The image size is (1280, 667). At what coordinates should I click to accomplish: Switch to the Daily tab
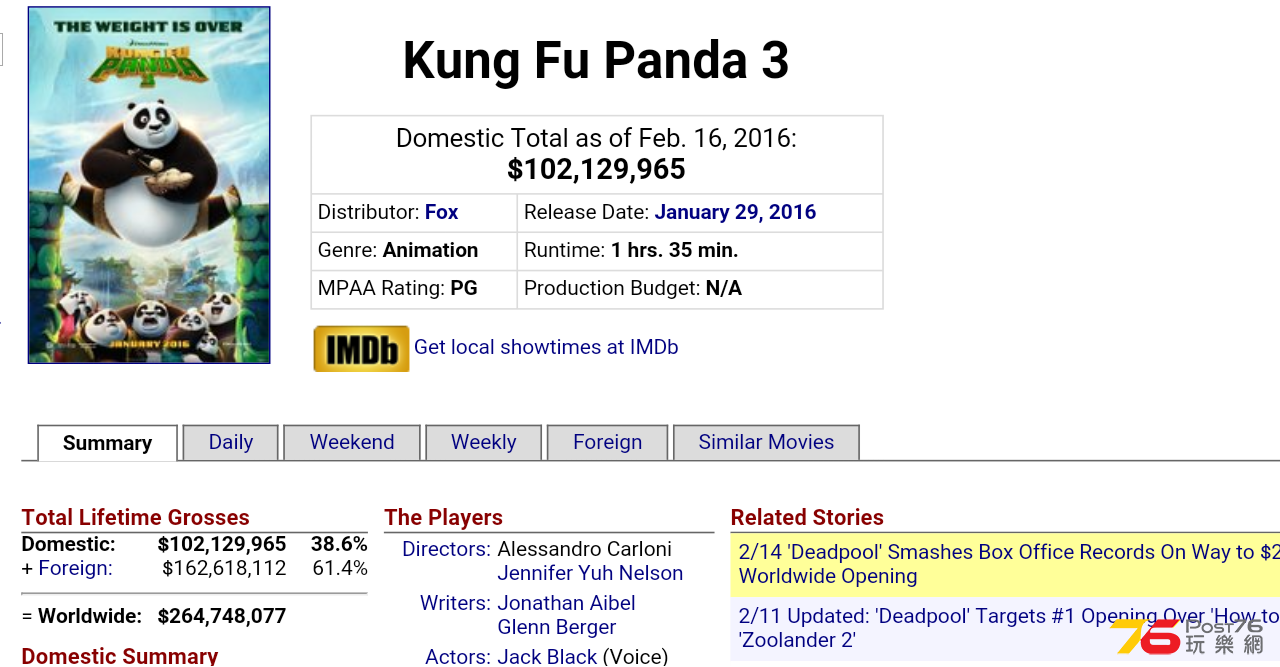[x=230, y=442]
